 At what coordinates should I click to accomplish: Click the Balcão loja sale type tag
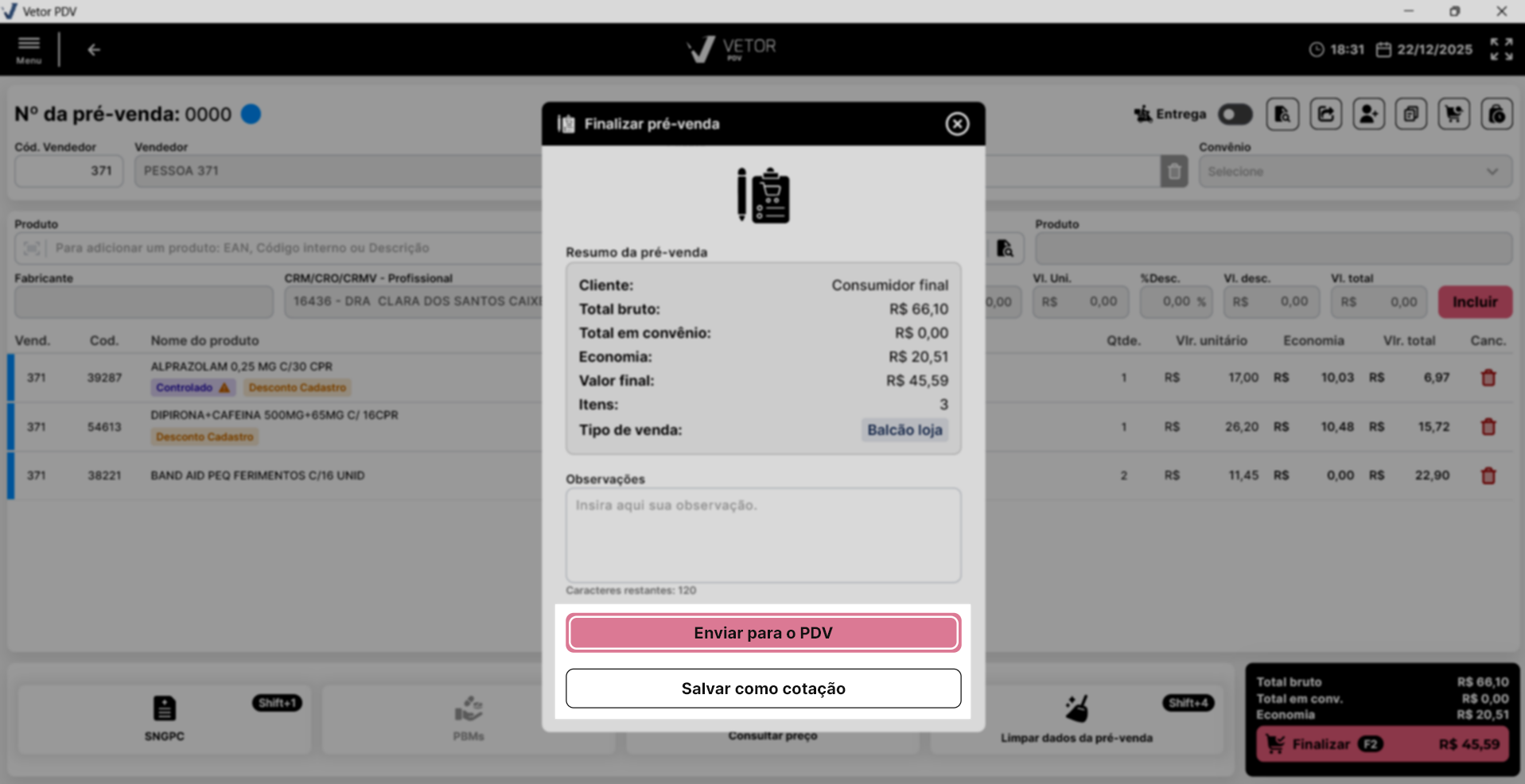[x=904, y=430]
